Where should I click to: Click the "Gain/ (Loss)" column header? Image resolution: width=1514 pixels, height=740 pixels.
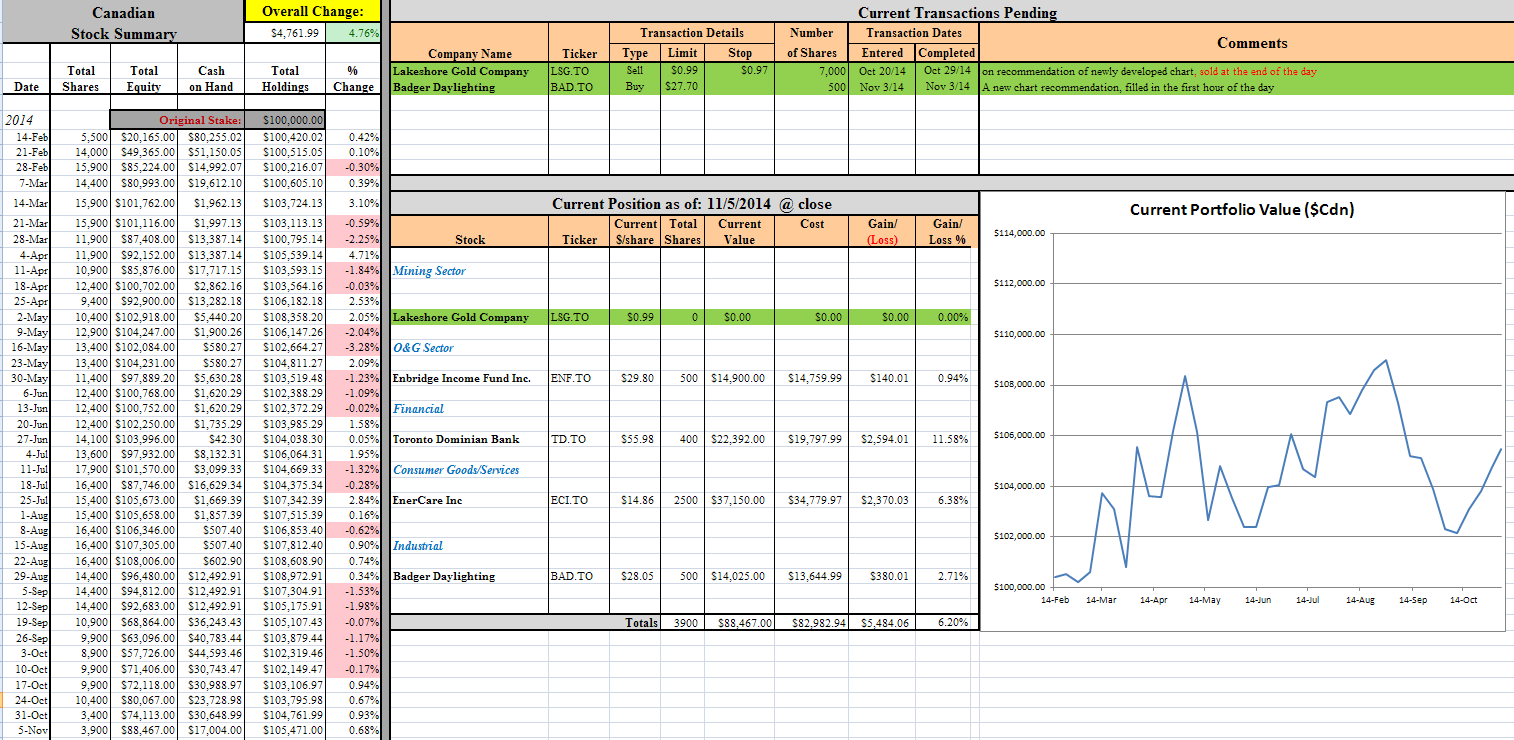(882, 232)
